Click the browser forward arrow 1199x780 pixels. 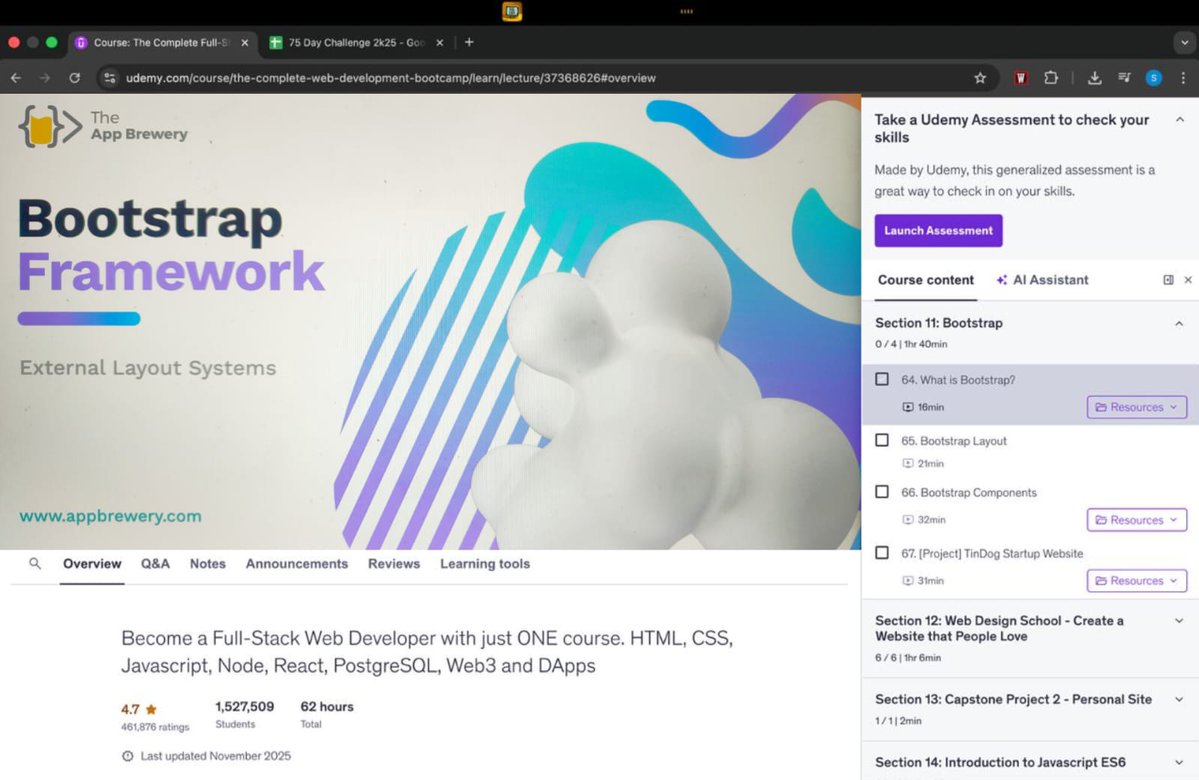(x=45, y=78)
